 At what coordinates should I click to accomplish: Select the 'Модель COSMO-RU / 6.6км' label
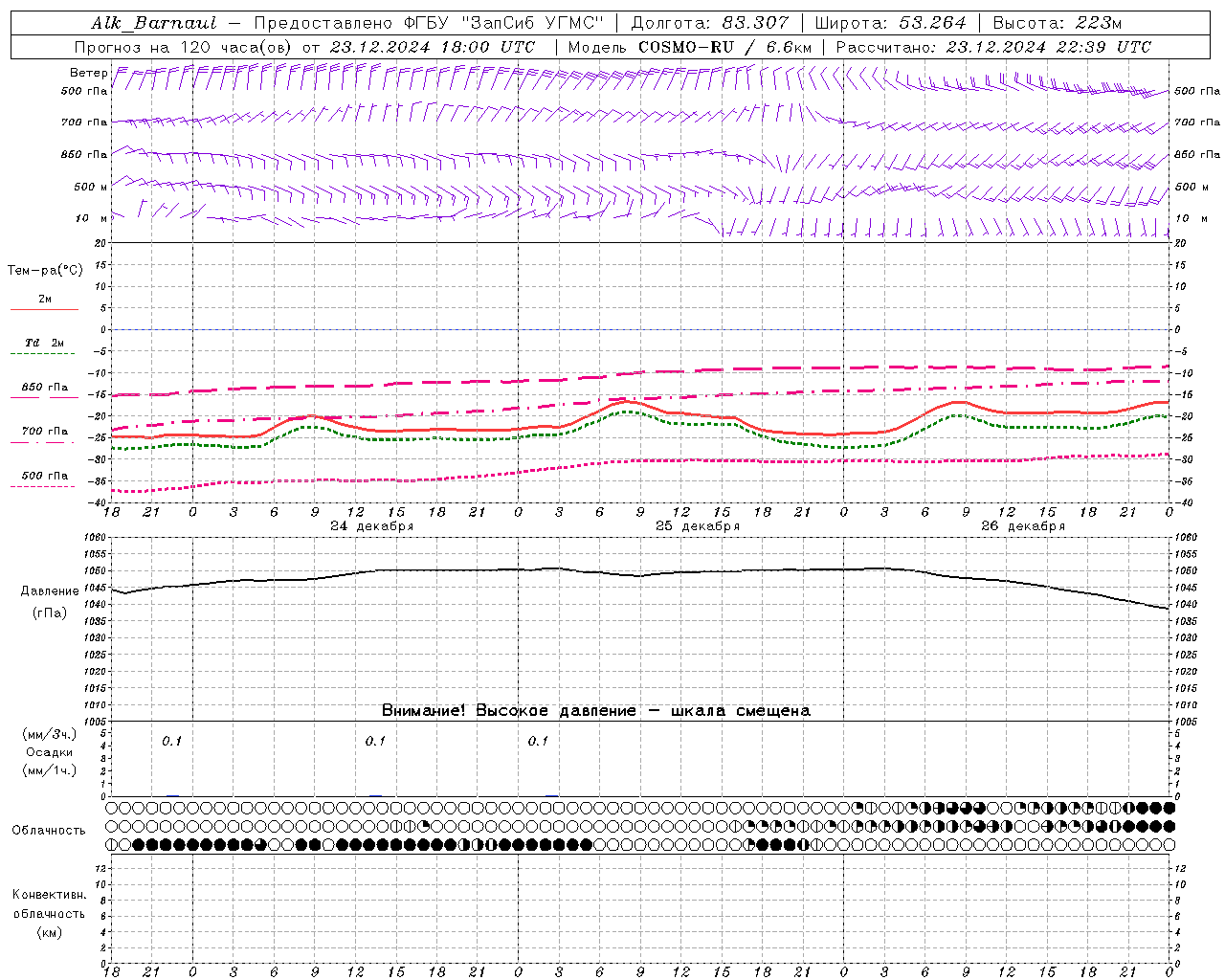point(689,47)
